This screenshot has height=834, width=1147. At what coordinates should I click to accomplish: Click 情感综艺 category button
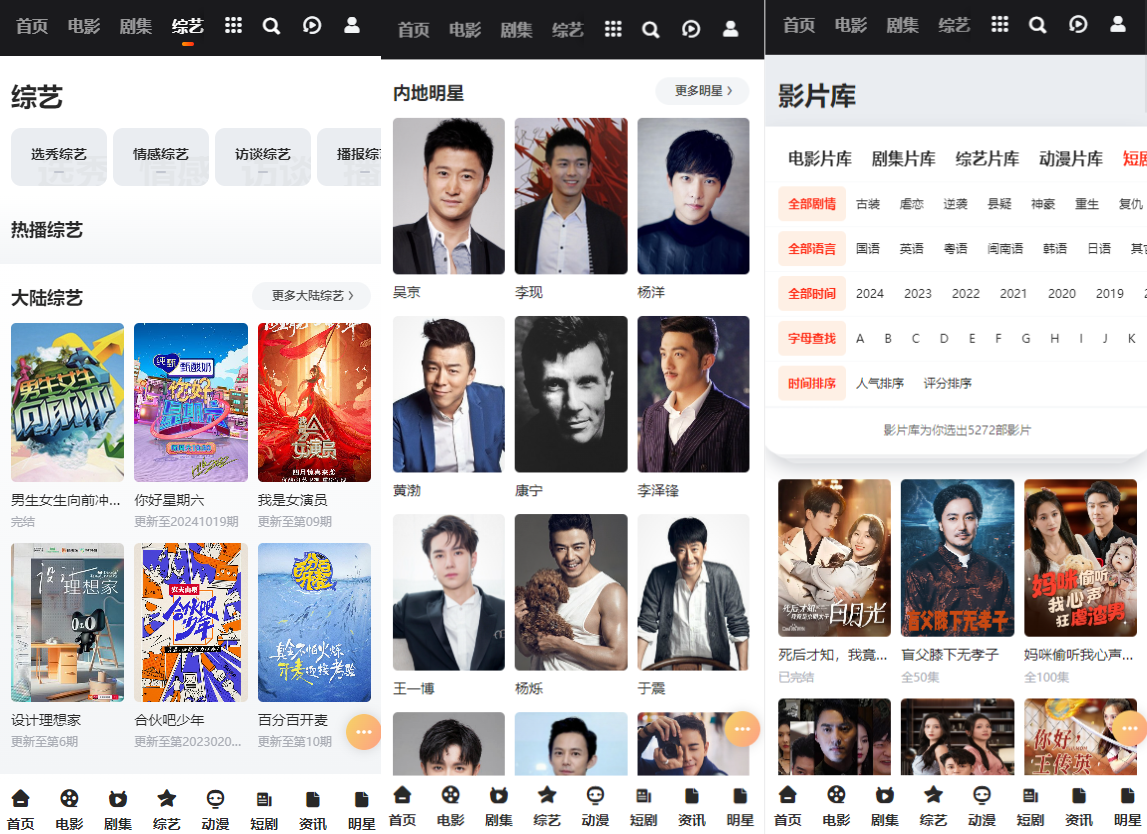161,157
